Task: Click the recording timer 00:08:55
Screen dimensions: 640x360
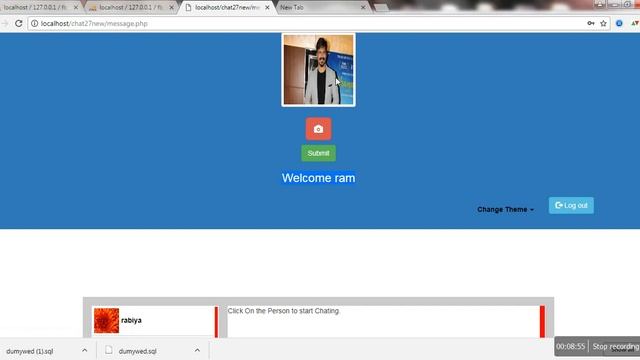Action: pos(571,347)
